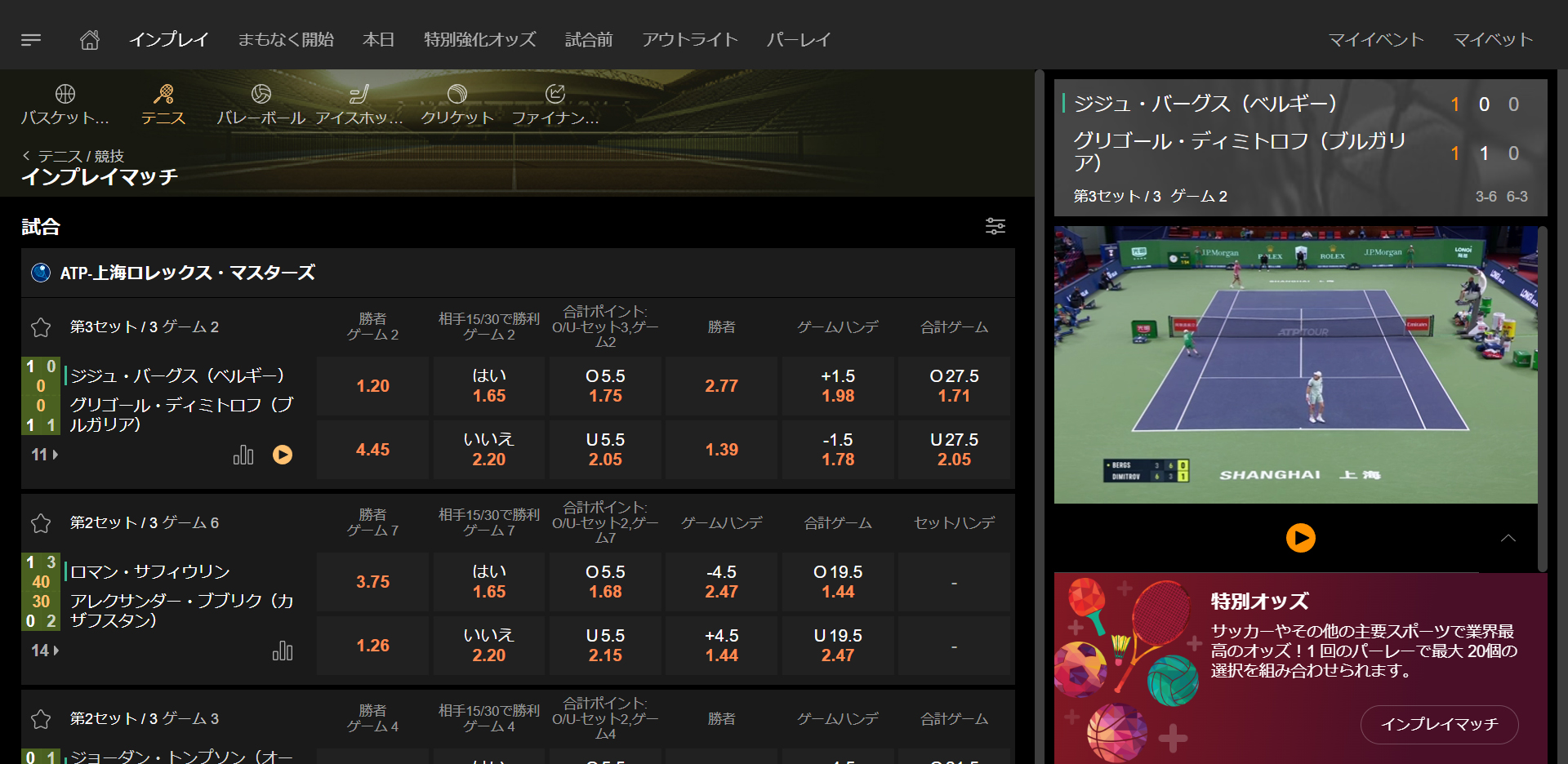Open the 試合前 tab

pyautogui.click(x=589, y=39)
